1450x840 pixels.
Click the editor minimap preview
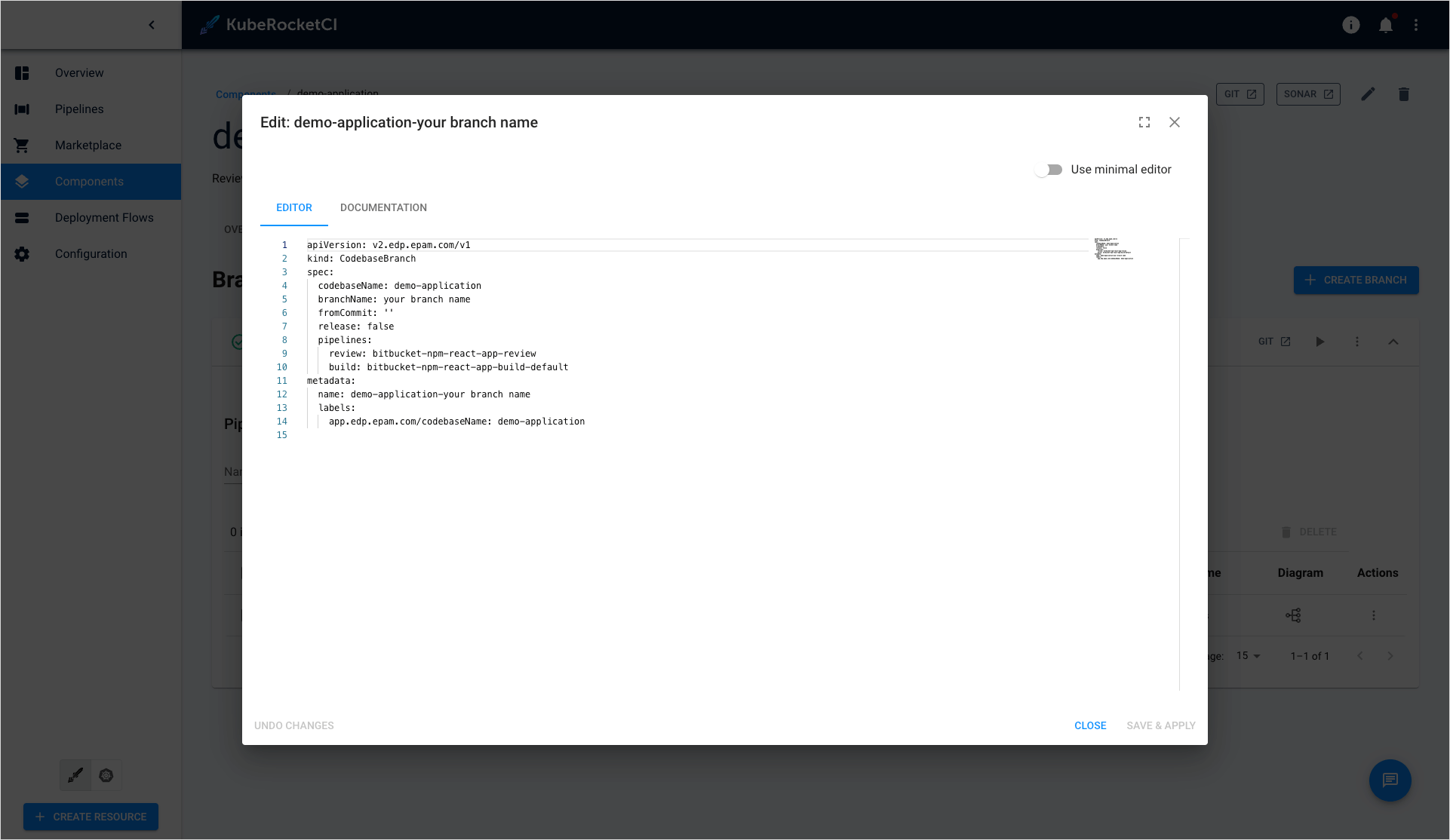pos(1113,249)
